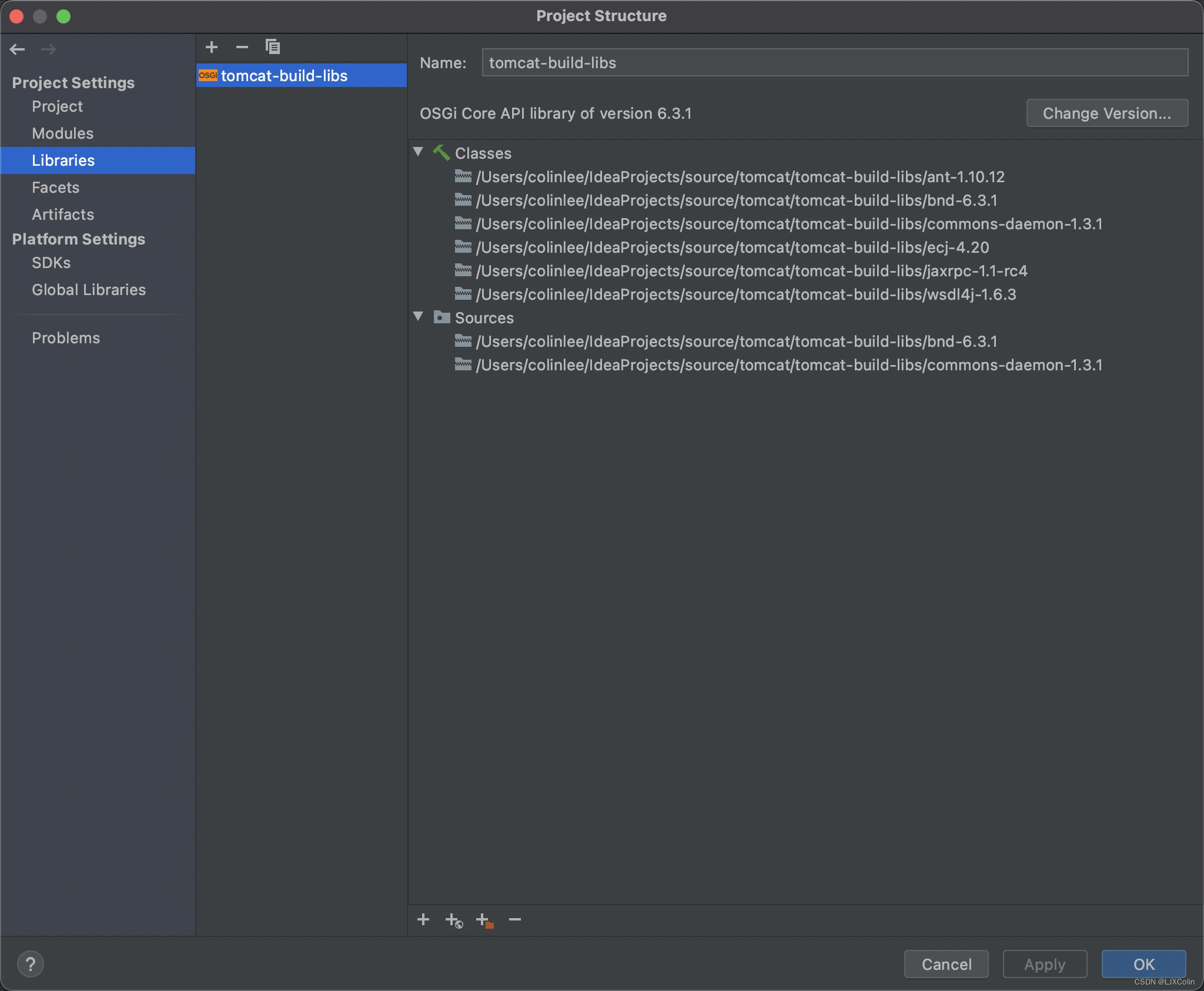This screenshot has width=1204, height=991.
Task: Click the copy library icon in toolbar
Action: point(273,46)
